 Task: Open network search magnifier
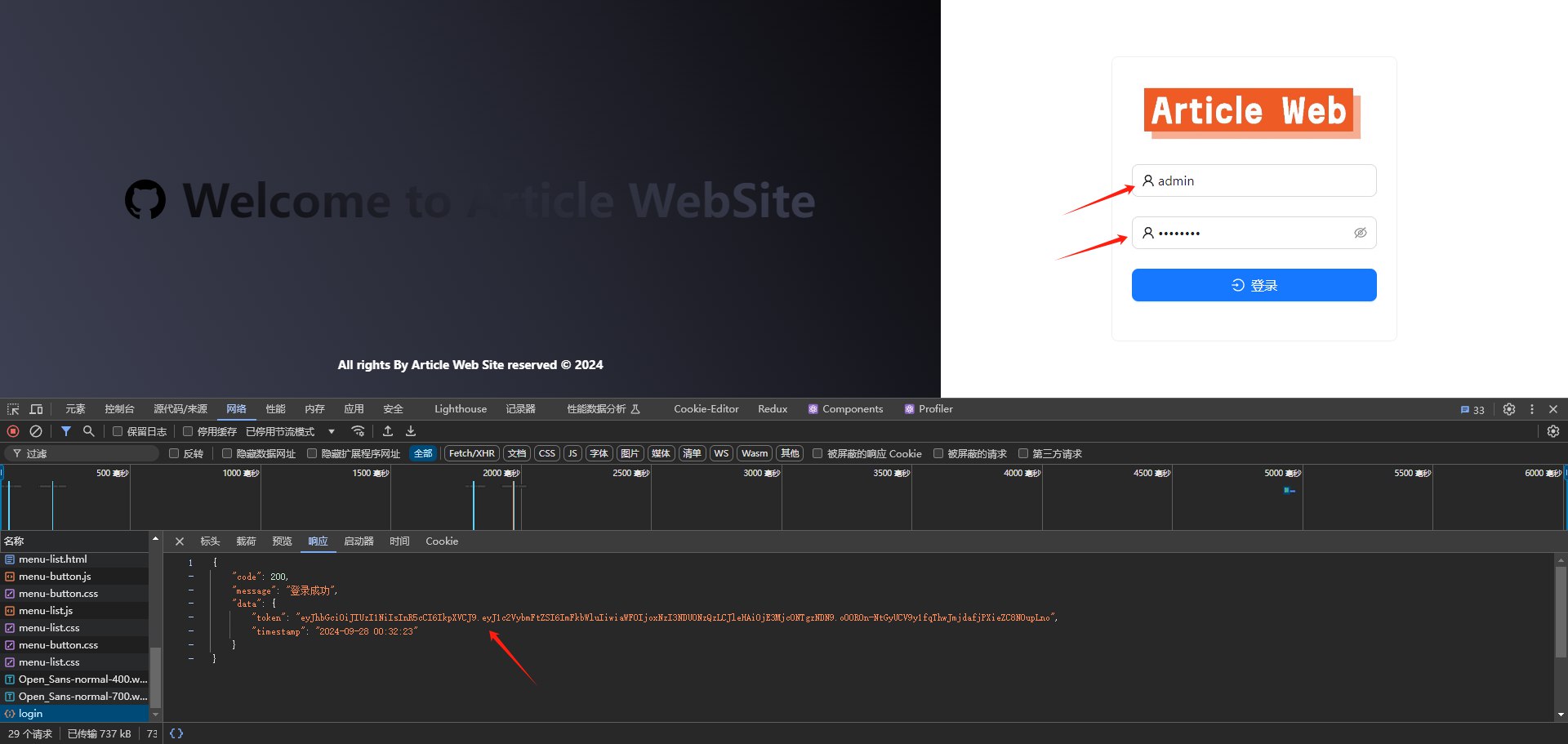[x=89, y=431]
